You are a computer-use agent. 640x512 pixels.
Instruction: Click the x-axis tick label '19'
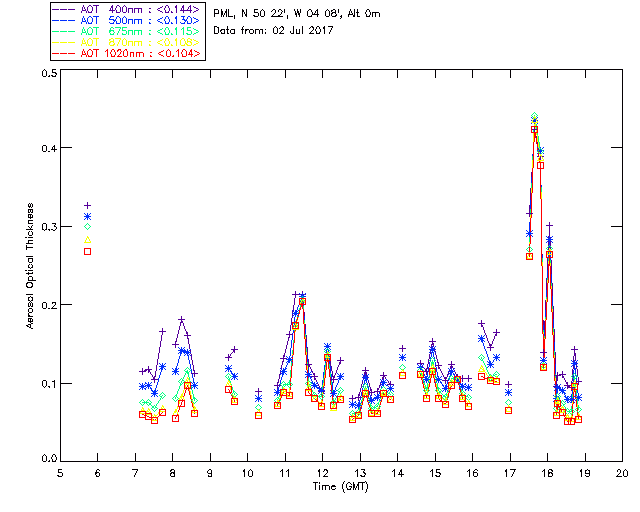click(585, 473)
